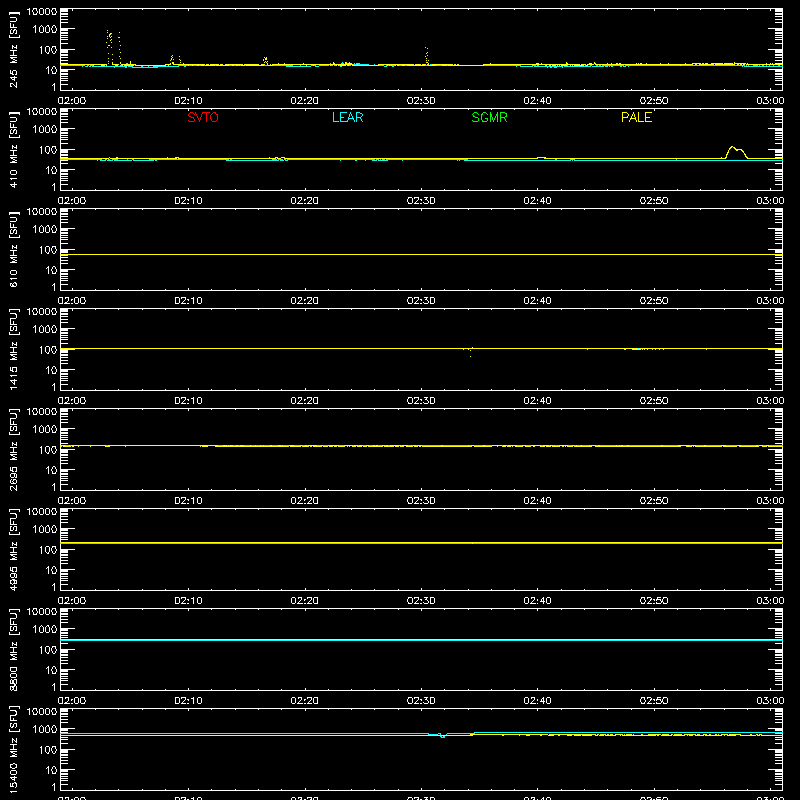Click the tall 245 MHz dotted spike after 02:03
This screenshot has width=800, height=800.
109,47
